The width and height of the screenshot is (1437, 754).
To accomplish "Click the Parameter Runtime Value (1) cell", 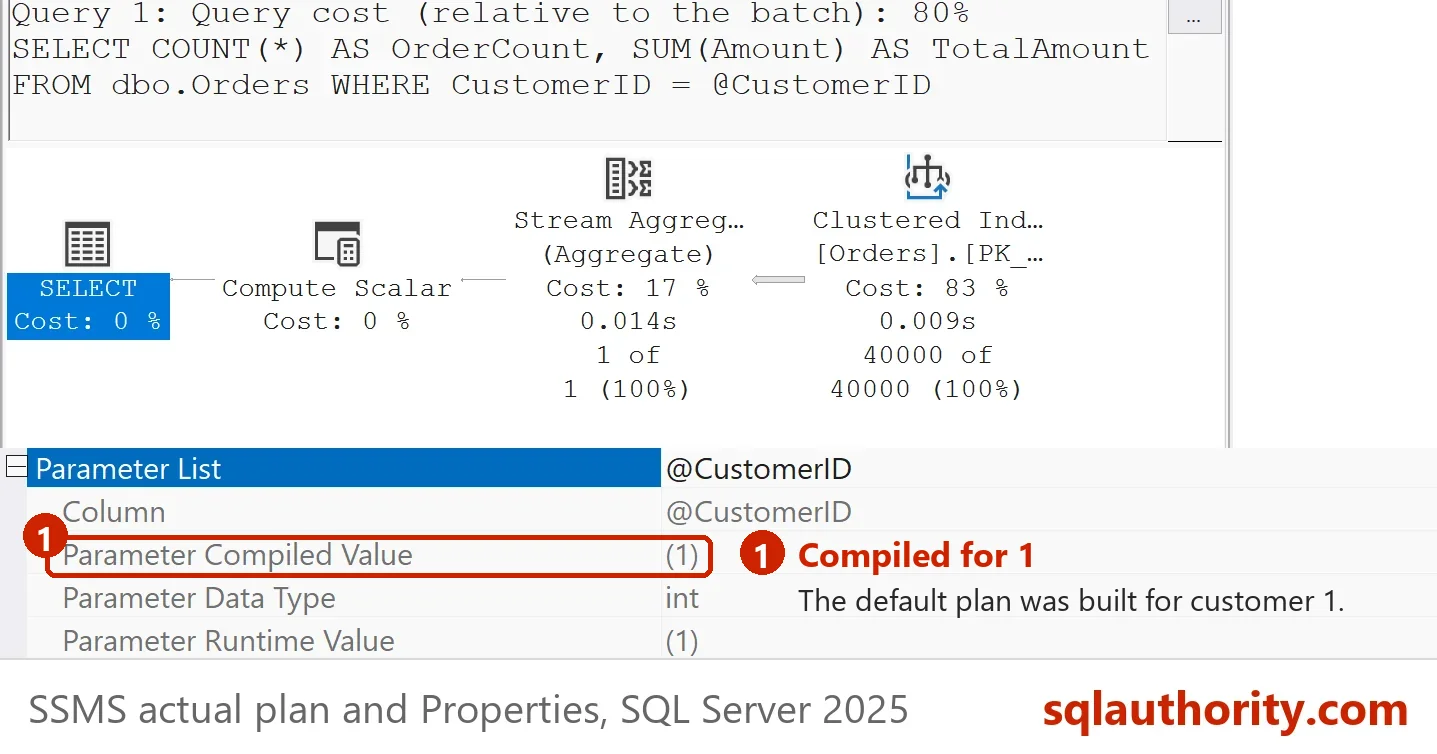I will [x=682, y=641].
